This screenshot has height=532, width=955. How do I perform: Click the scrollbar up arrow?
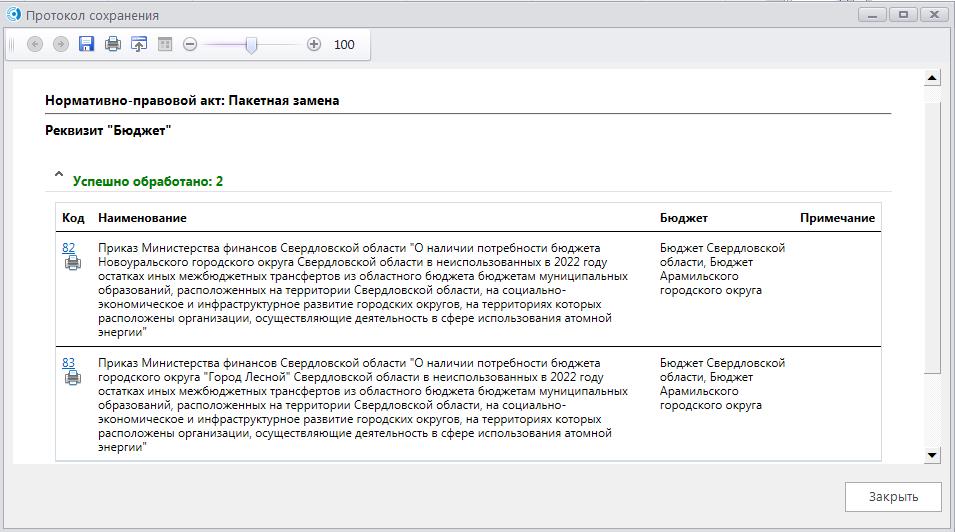[x=932, y=77]
